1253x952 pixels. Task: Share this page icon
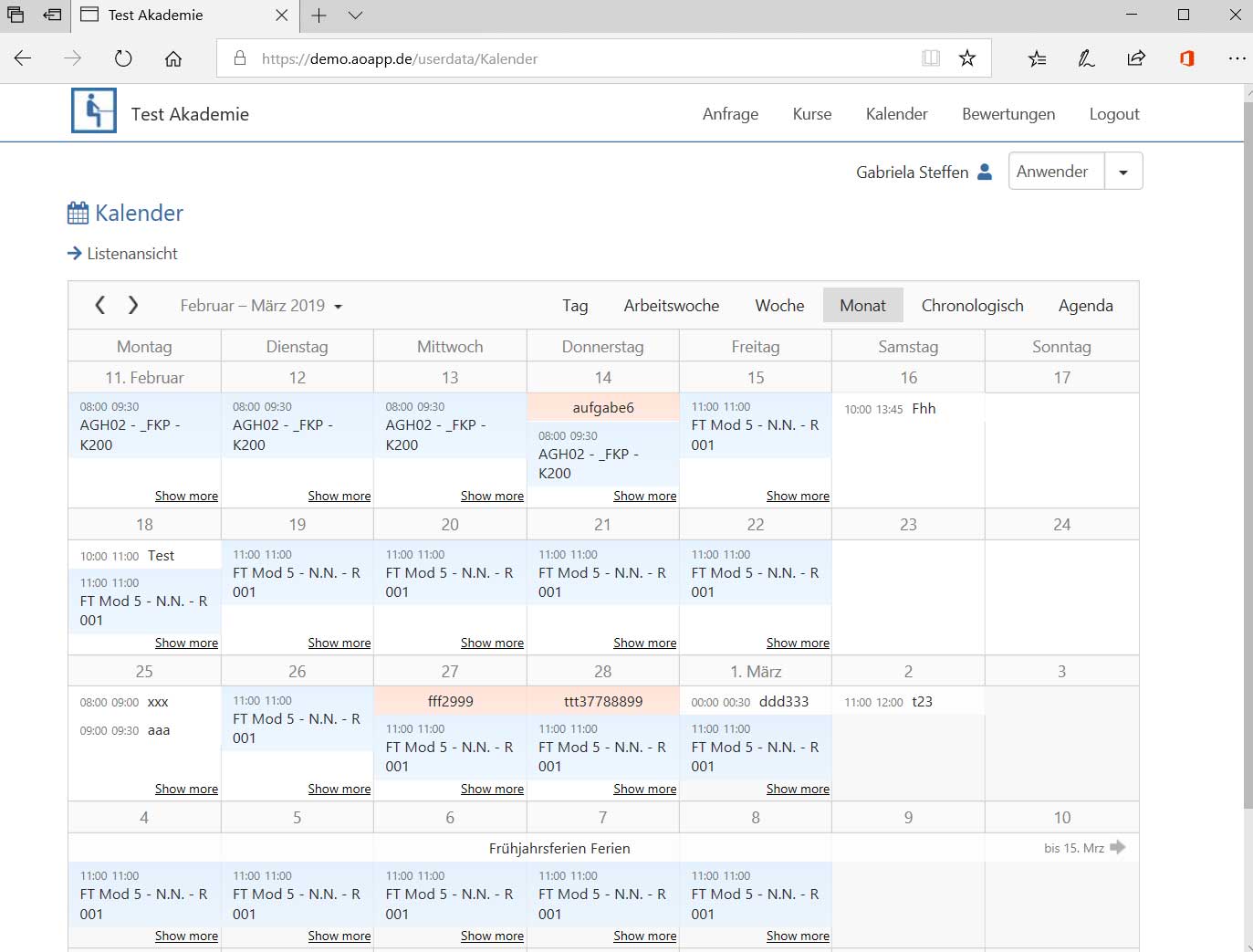pyautogui.click(x=1136, y=58)
